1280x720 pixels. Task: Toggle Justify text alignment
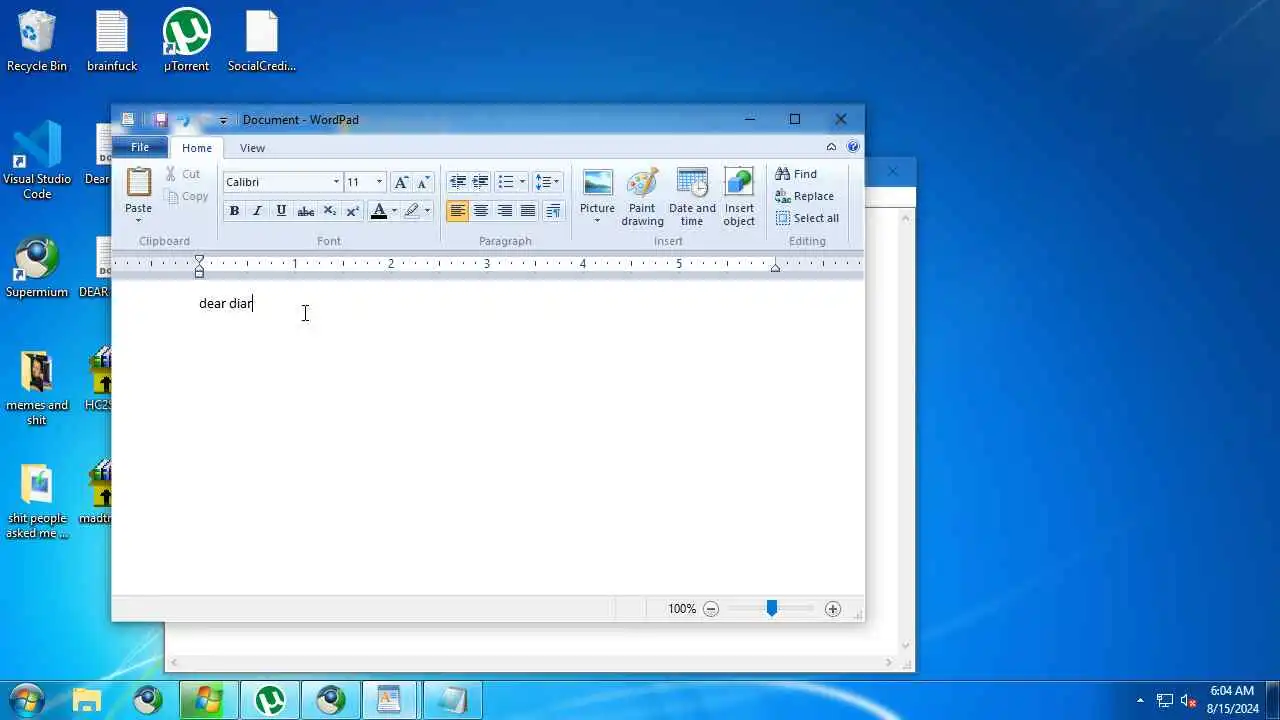tap(528, 211)
